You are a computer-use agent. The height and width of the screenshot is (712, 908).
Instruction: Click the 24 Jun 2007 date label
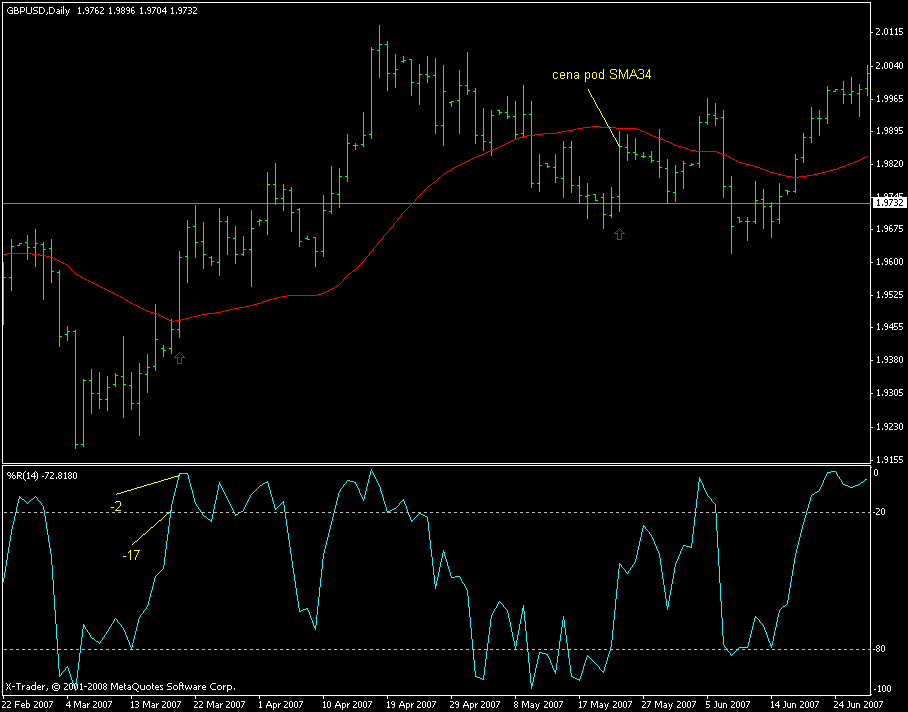[x=861, y=704]
